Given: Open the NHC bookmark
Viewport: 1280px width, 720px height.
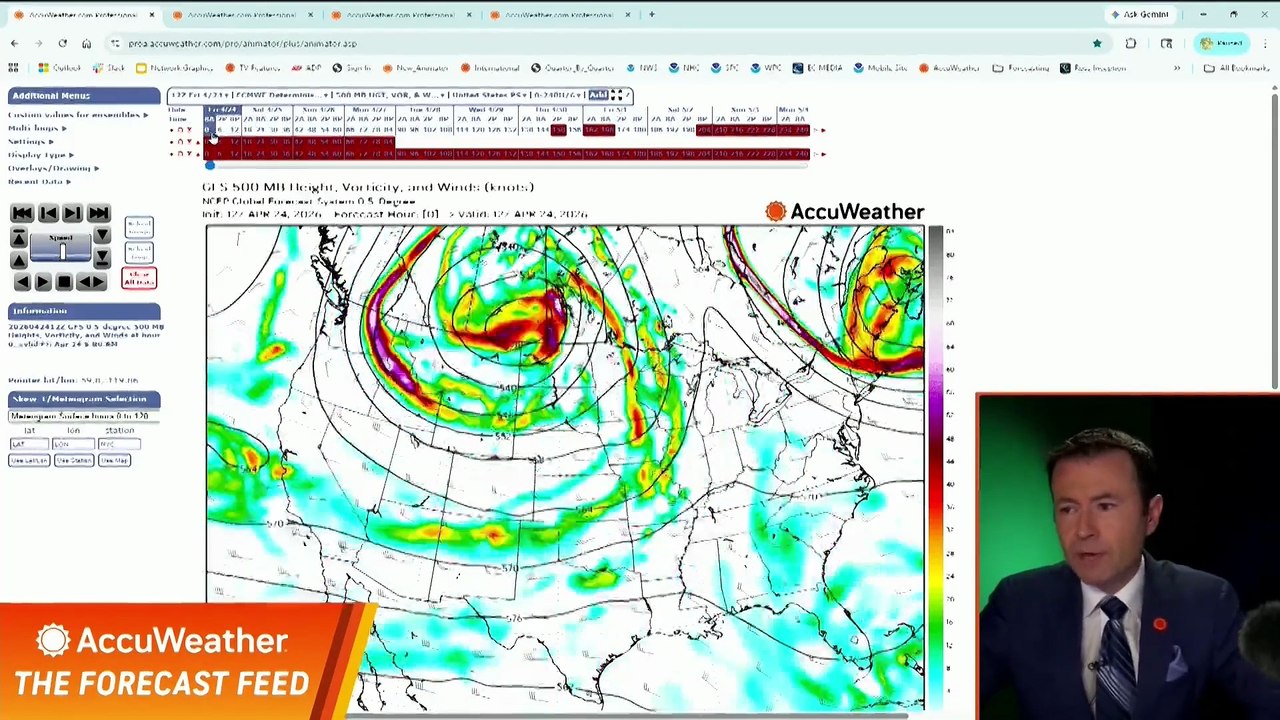Looking at the screenshot, I should [x=684, y=68].
